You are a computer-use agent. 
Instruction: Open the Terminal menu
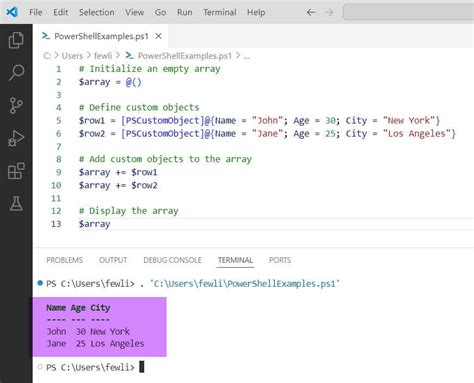click(220, 12)
